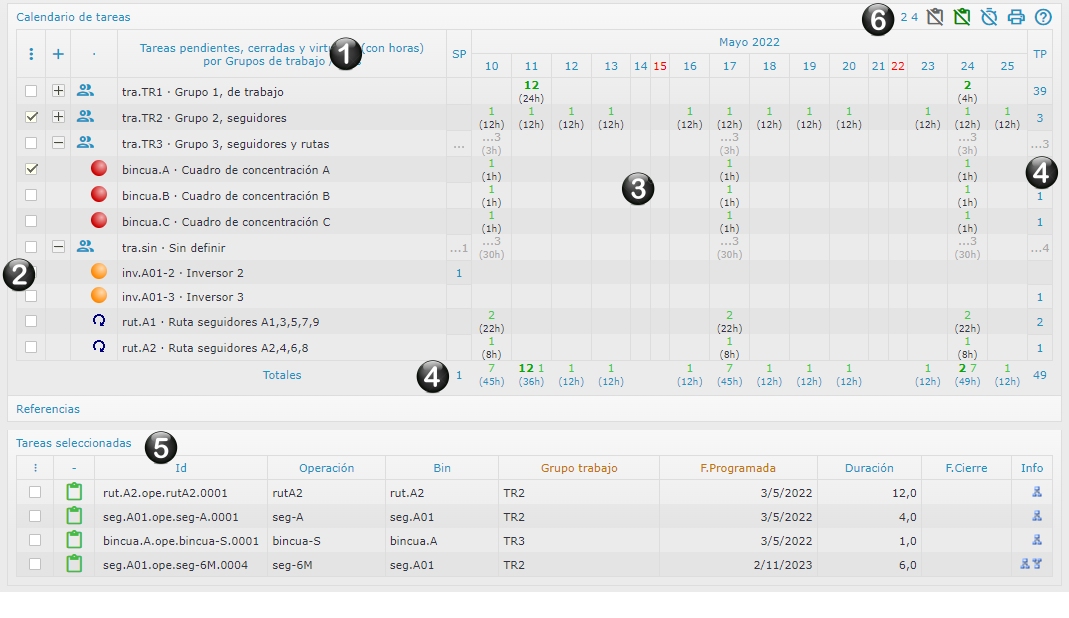
Task: Collapse the tra.TR3 Grupo 3 row
Action: tap(58, 143)
